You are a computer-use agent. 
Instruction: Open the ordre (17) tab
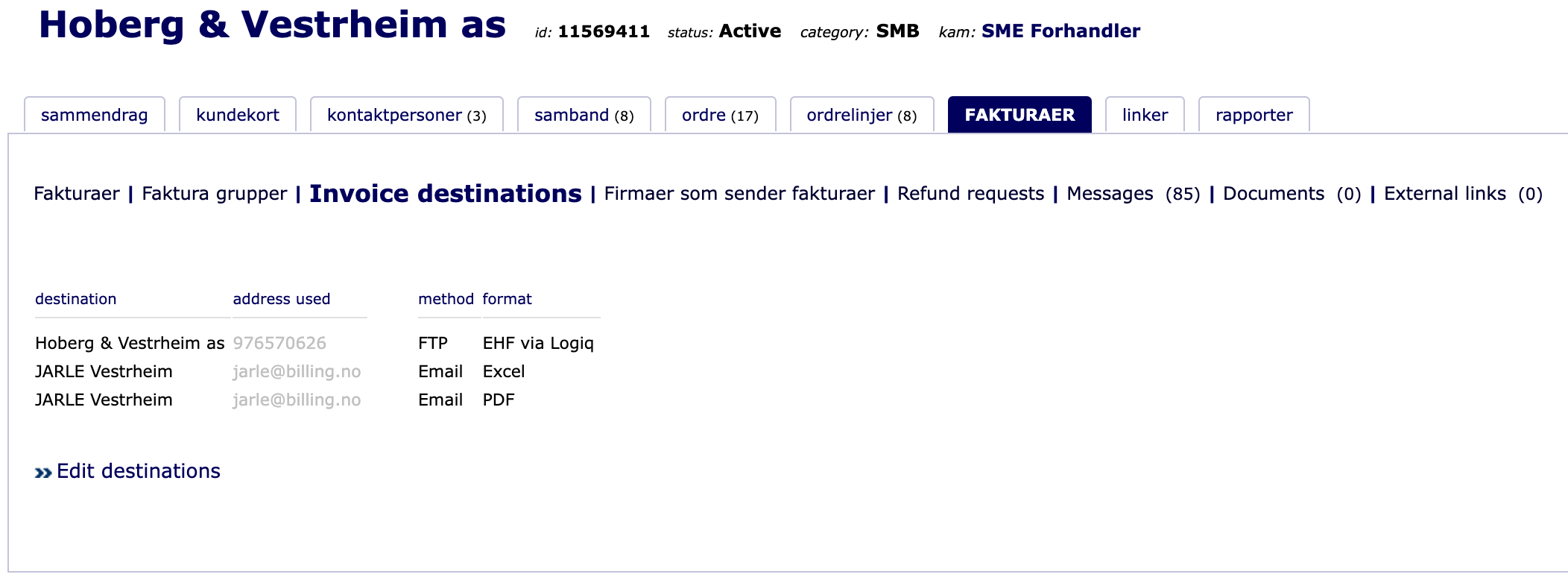[x=719, y=115]
